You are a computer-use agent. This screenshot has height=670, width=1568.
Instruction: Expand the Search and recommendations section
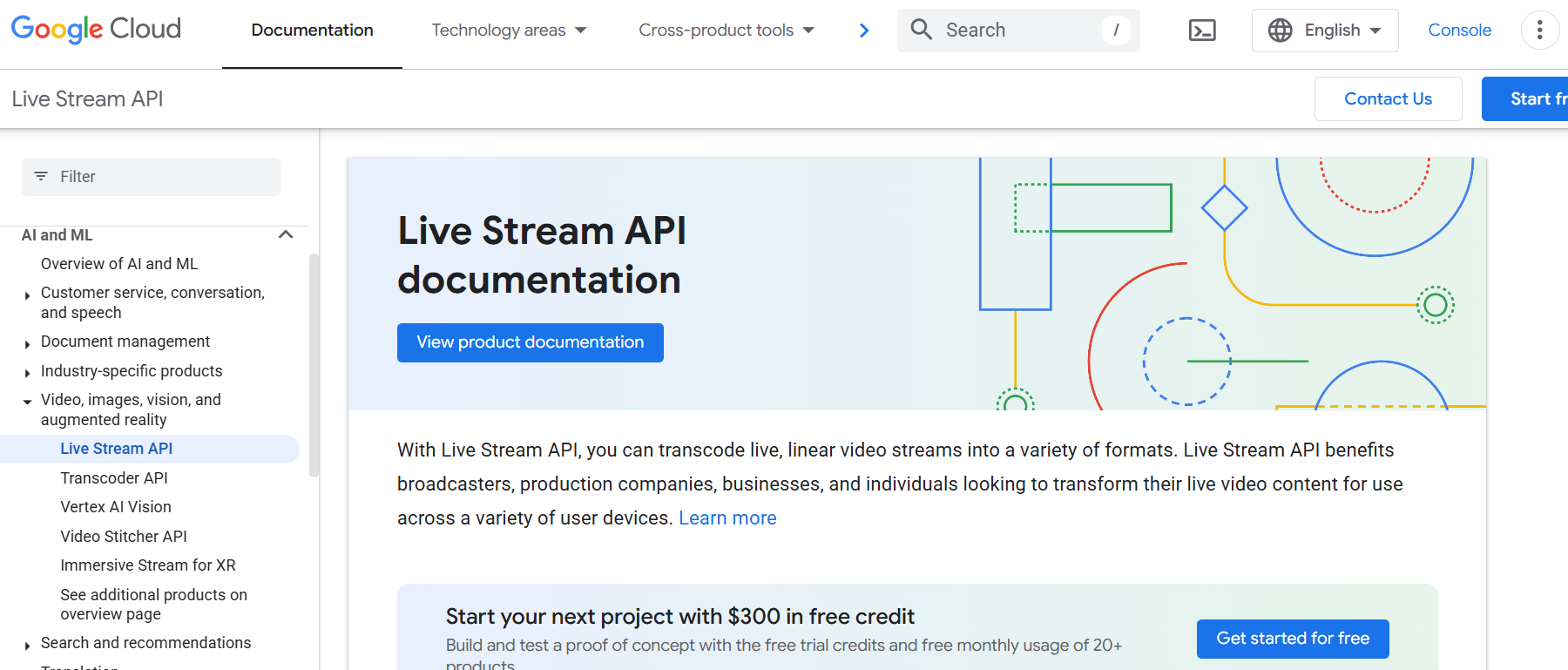pyautogui.click(x=27, y=646)
